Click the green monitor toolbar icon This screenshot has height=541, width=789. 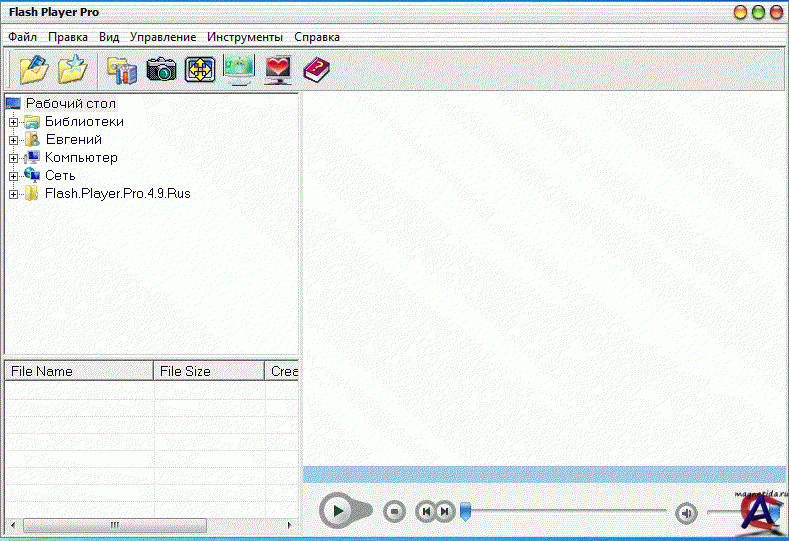coord(239,69)
